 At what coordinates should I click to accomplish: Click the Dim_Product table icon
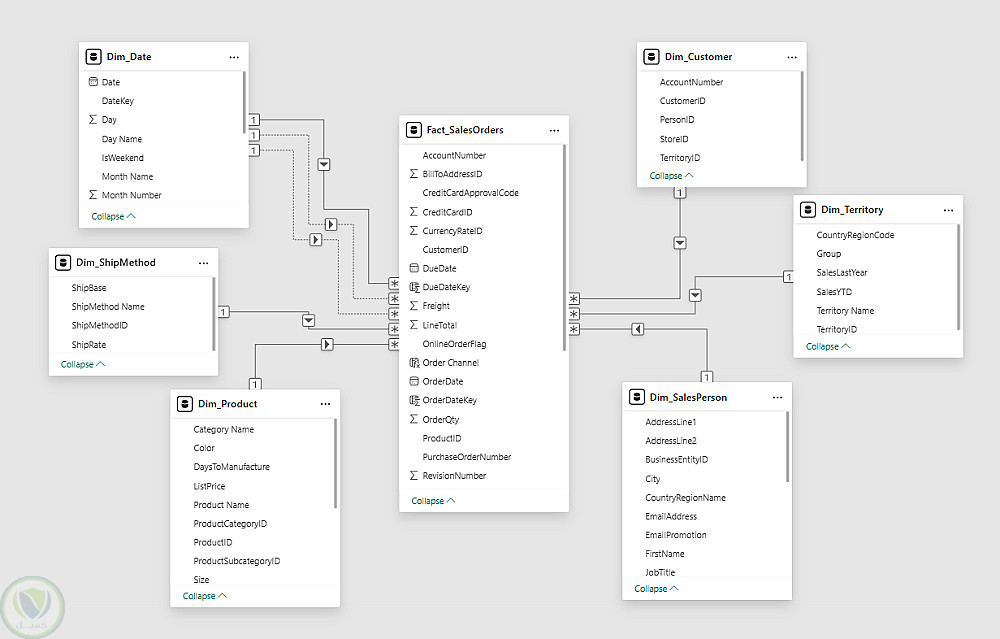184,404
